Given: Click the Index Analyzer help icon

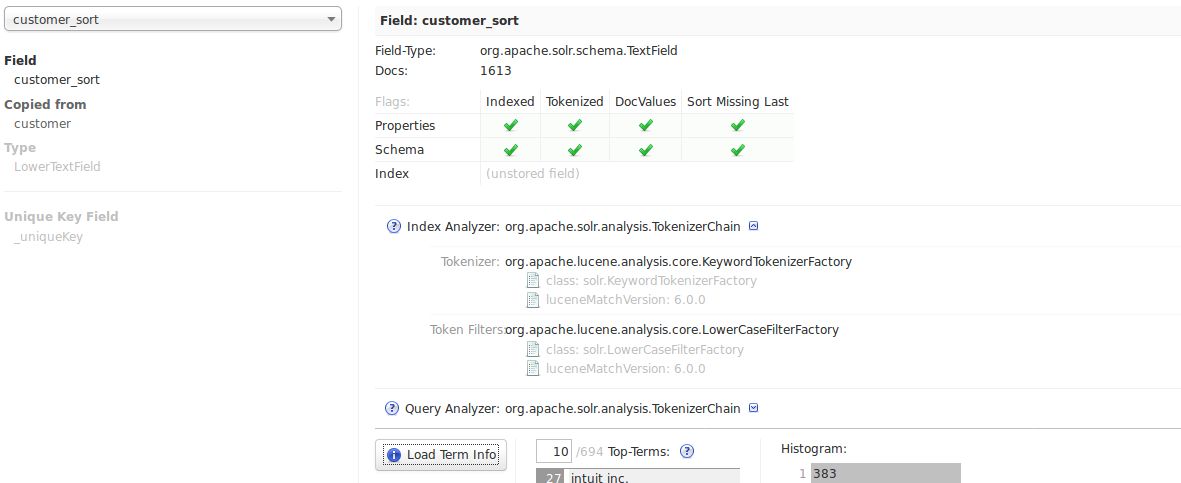Looking at the screenshot, I should click(x=393, y=226).
